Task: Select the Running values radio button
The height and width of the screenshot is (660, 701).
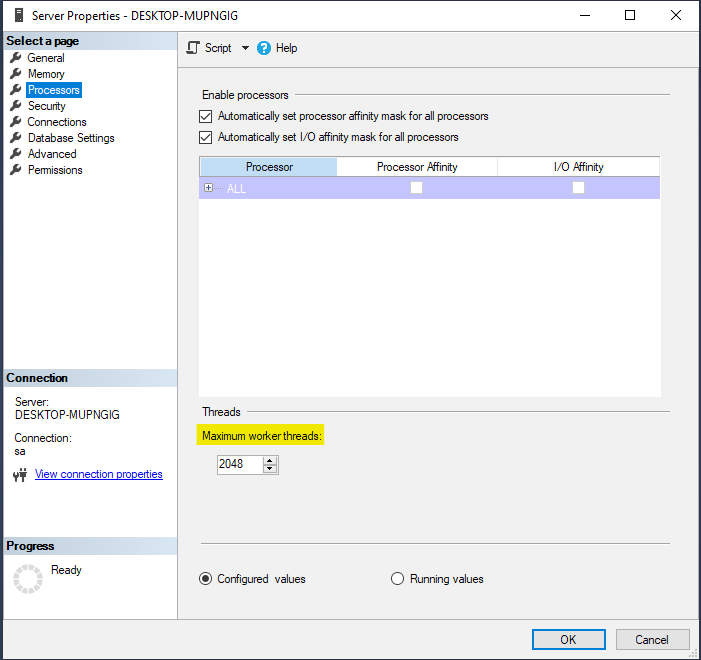Action: click(397, 579)
